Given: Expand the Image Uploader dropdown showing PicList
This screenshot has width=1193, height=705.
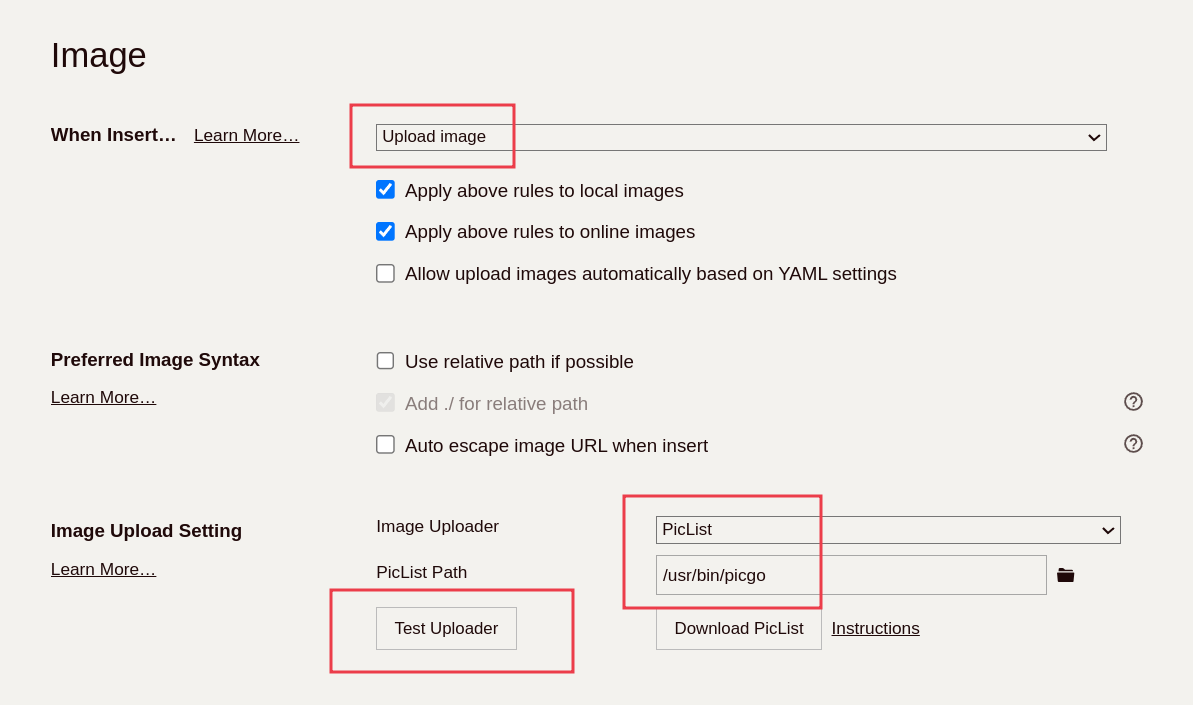Looking at the screenshot, I should 887,530.
